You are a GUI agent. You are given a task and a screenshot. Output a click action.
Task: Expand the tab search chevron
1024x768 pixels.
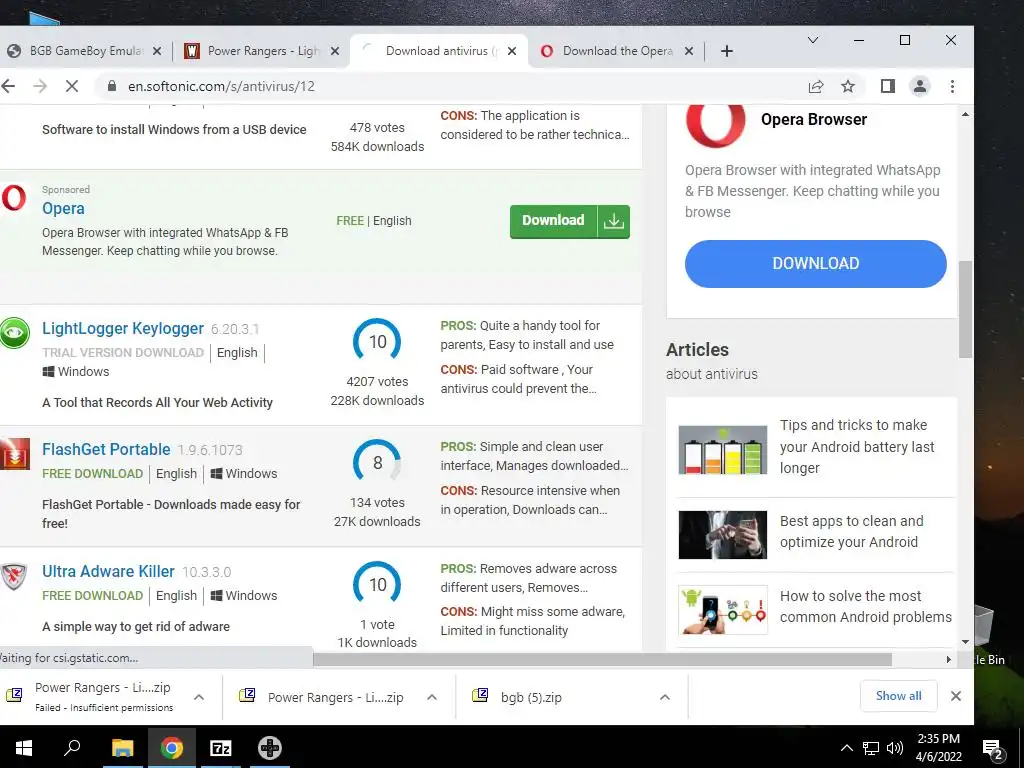[813, 40]
